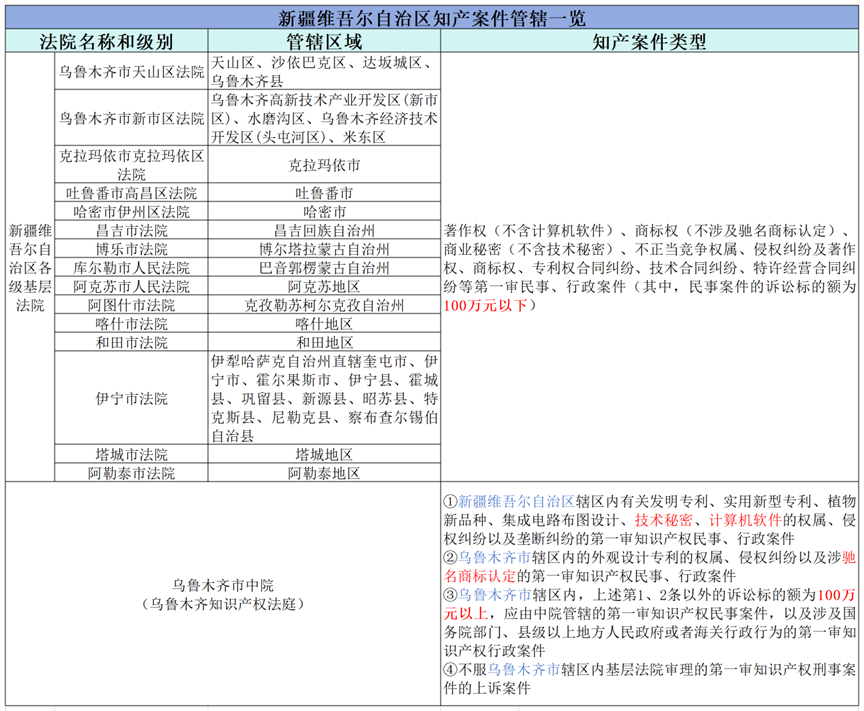Click the 乌鲁木齐市天山区法院 cell
Image resolution: width=864 pixels, height=711 pixels.
click(x=131, y=72)
